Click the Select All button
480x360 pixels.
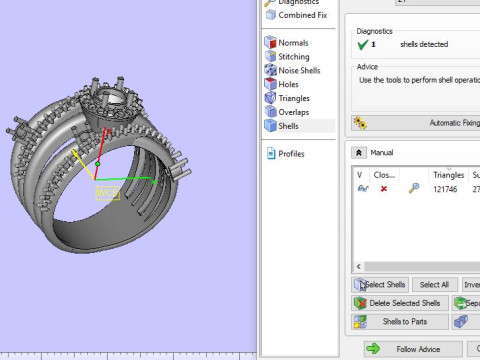(x=435, y=285)
